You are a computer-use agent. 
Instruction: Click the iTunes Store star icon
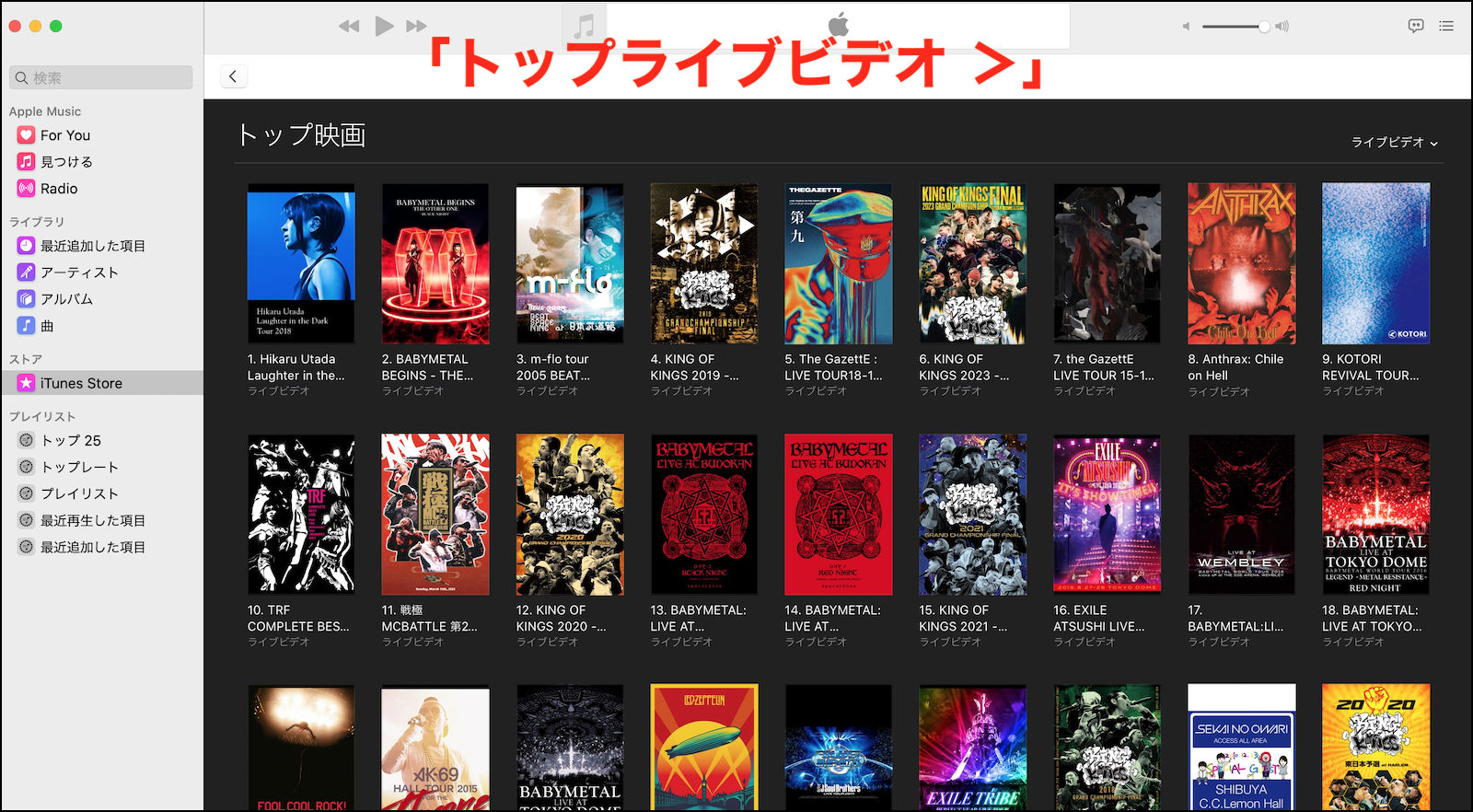pos(26,383)
